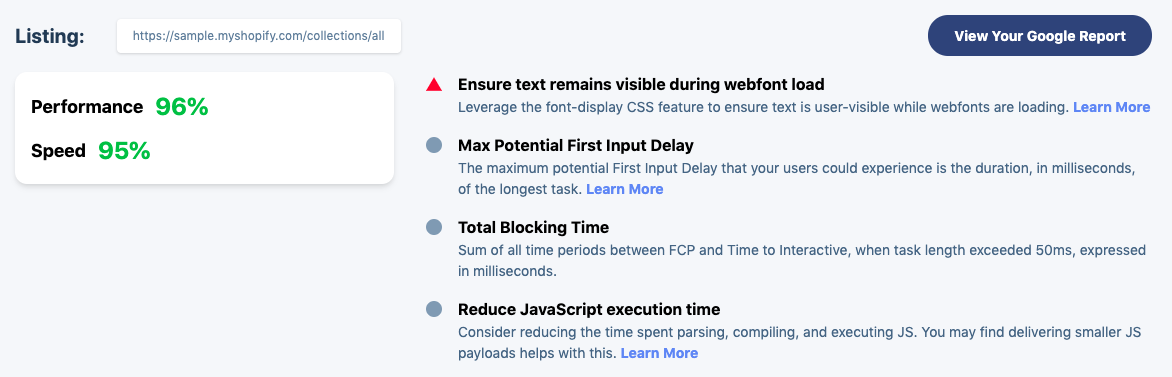1172x377 pixels.
Task: Click gray dot beside Total Blocking Time
Action: 434,227
